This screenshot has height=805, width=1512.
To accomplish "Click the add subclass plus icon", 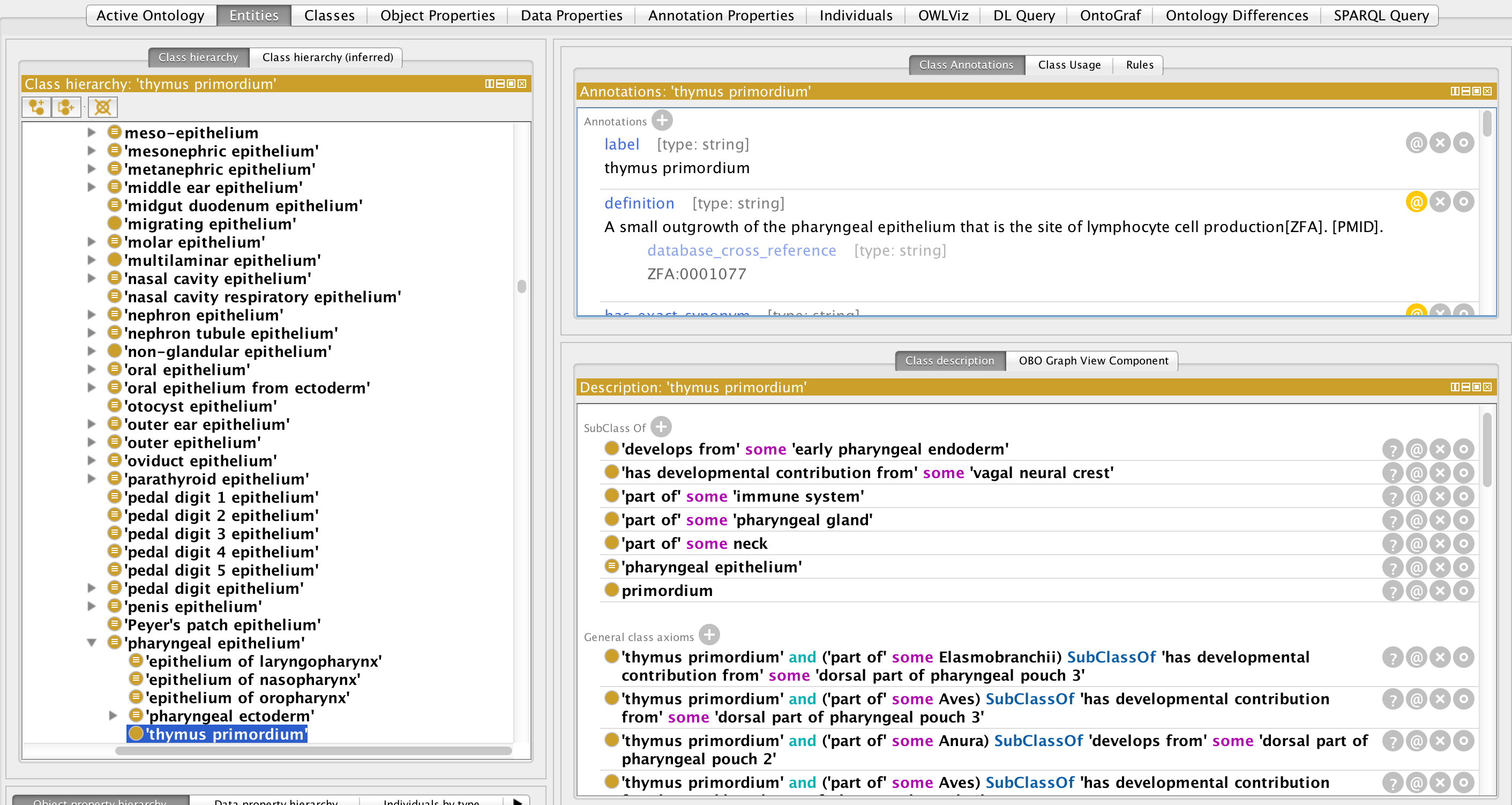I will 36,108.
